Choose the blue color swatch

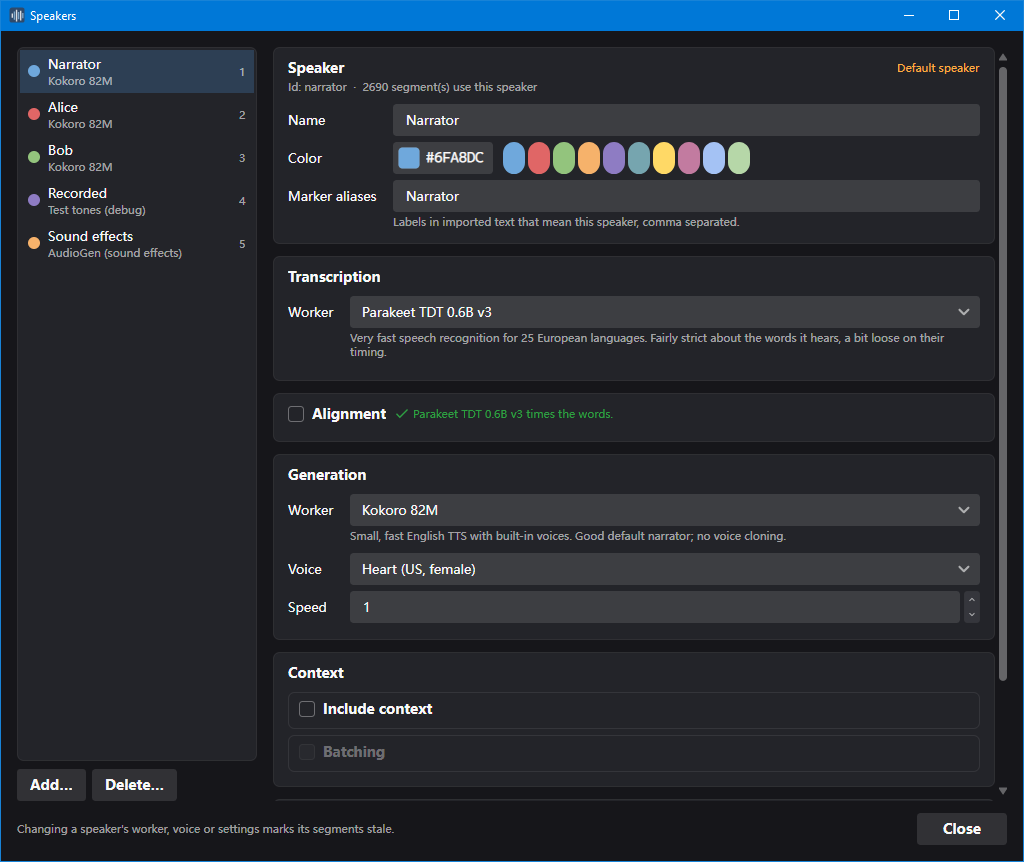click(x=514, y=158)
